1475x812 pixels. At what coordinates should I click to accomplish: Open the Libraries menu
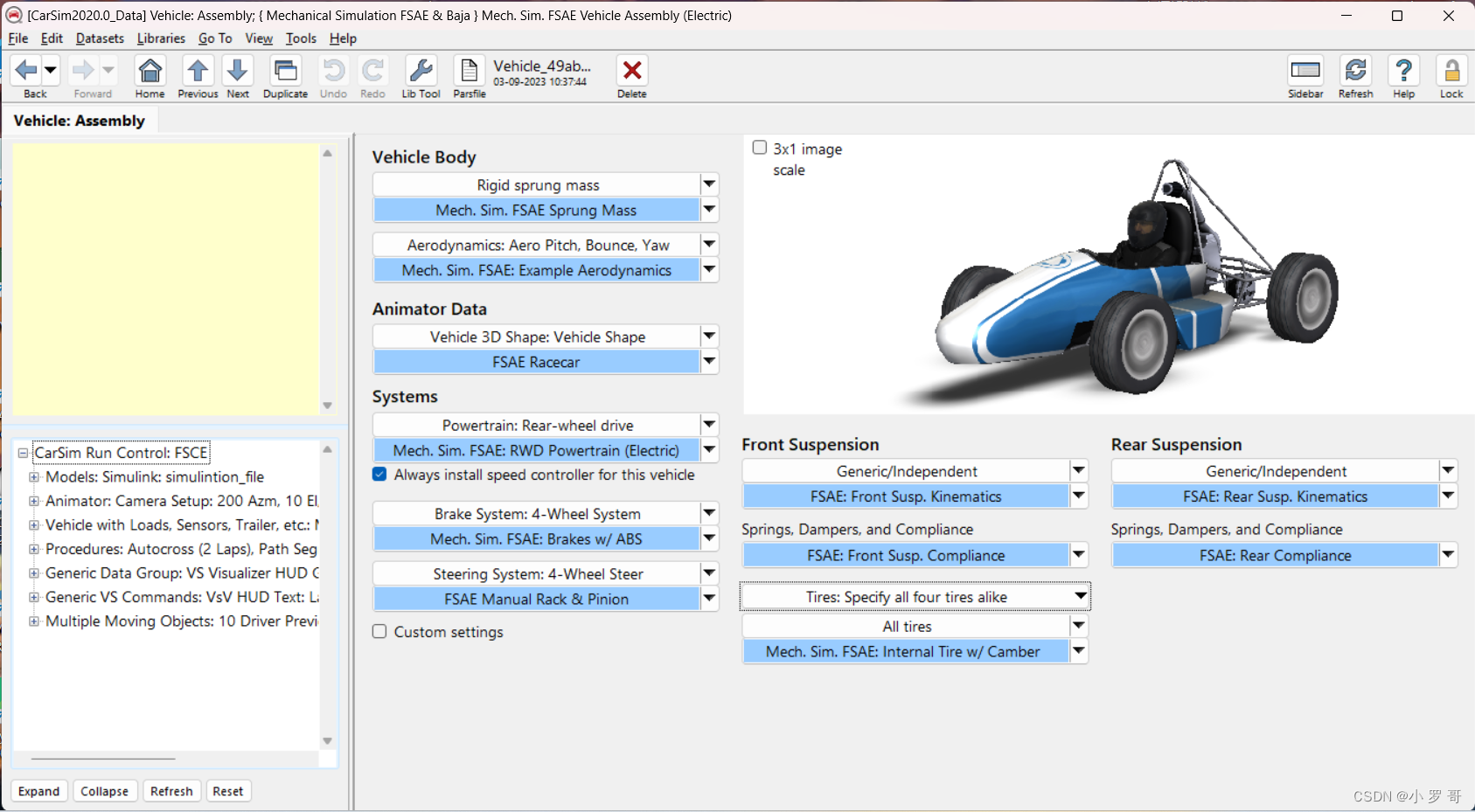[161, 38]
